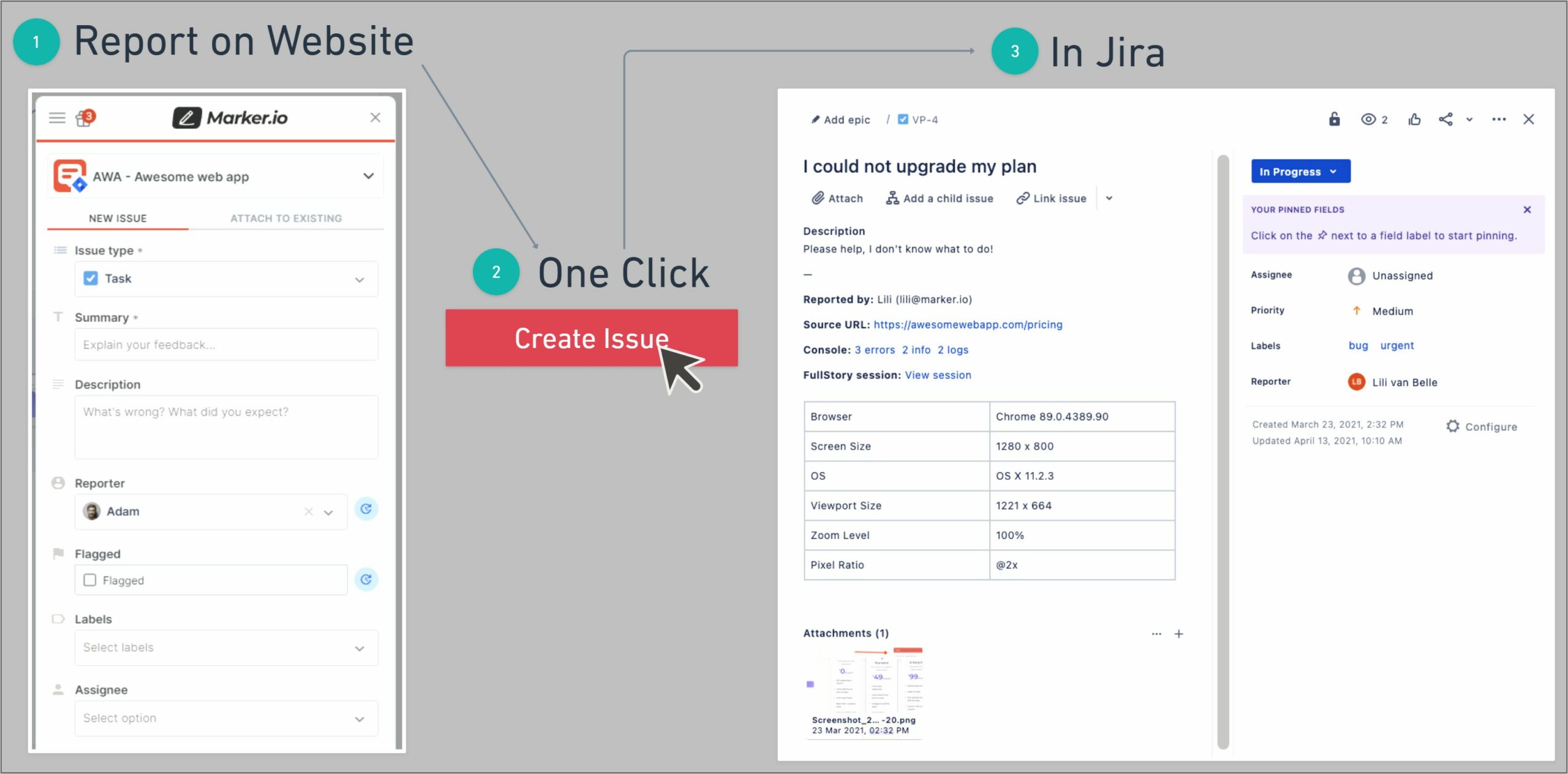Open the Marker.io hamburger menu
The height and width of the screenshot is (774, 1568).
click(57, 118)
